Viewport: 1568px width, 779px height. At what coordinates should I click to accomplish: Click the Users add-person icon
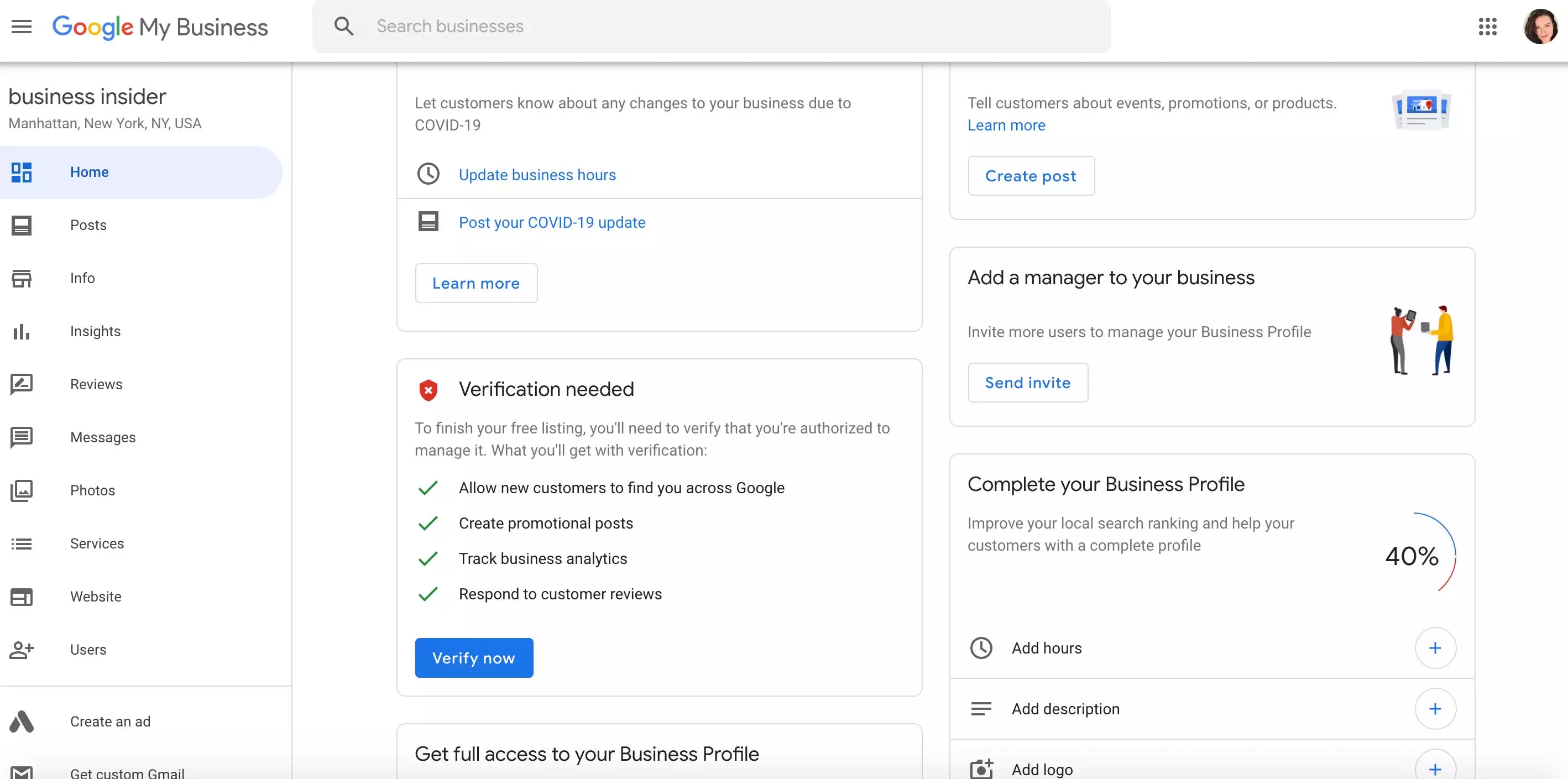(22, 650)
